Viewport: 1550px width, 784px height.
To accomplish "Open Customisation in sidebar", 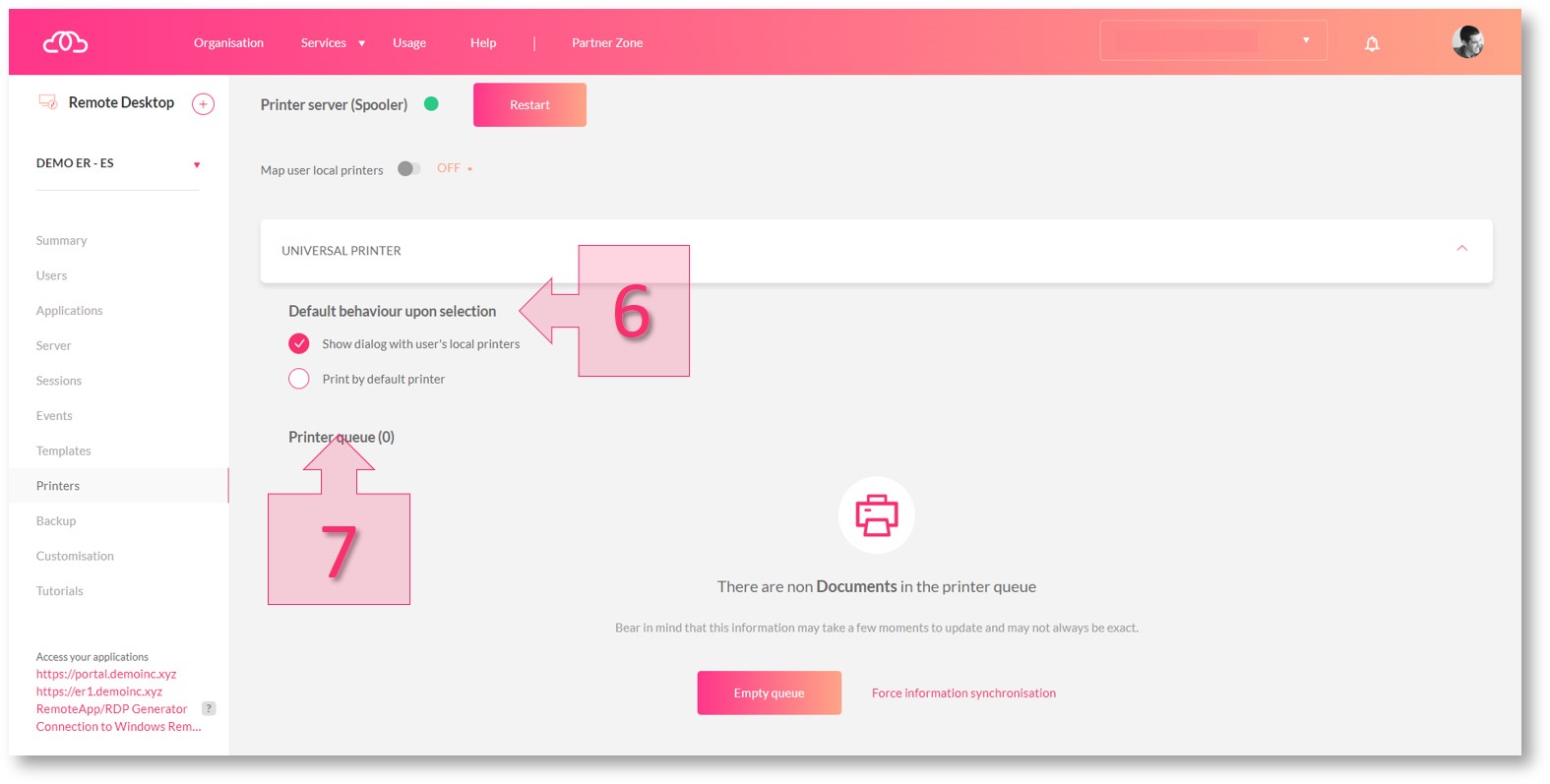I will tap(75, 556).
